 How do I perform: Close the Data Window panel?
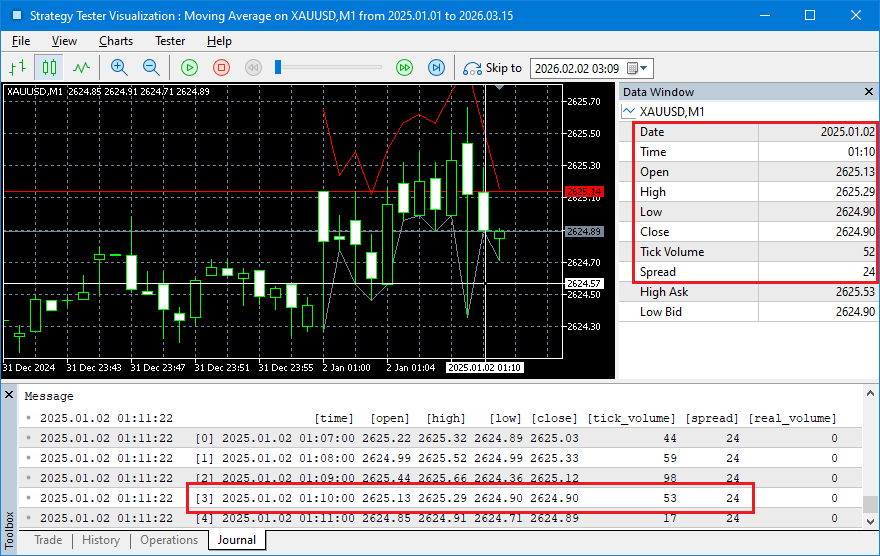[868, 92]
